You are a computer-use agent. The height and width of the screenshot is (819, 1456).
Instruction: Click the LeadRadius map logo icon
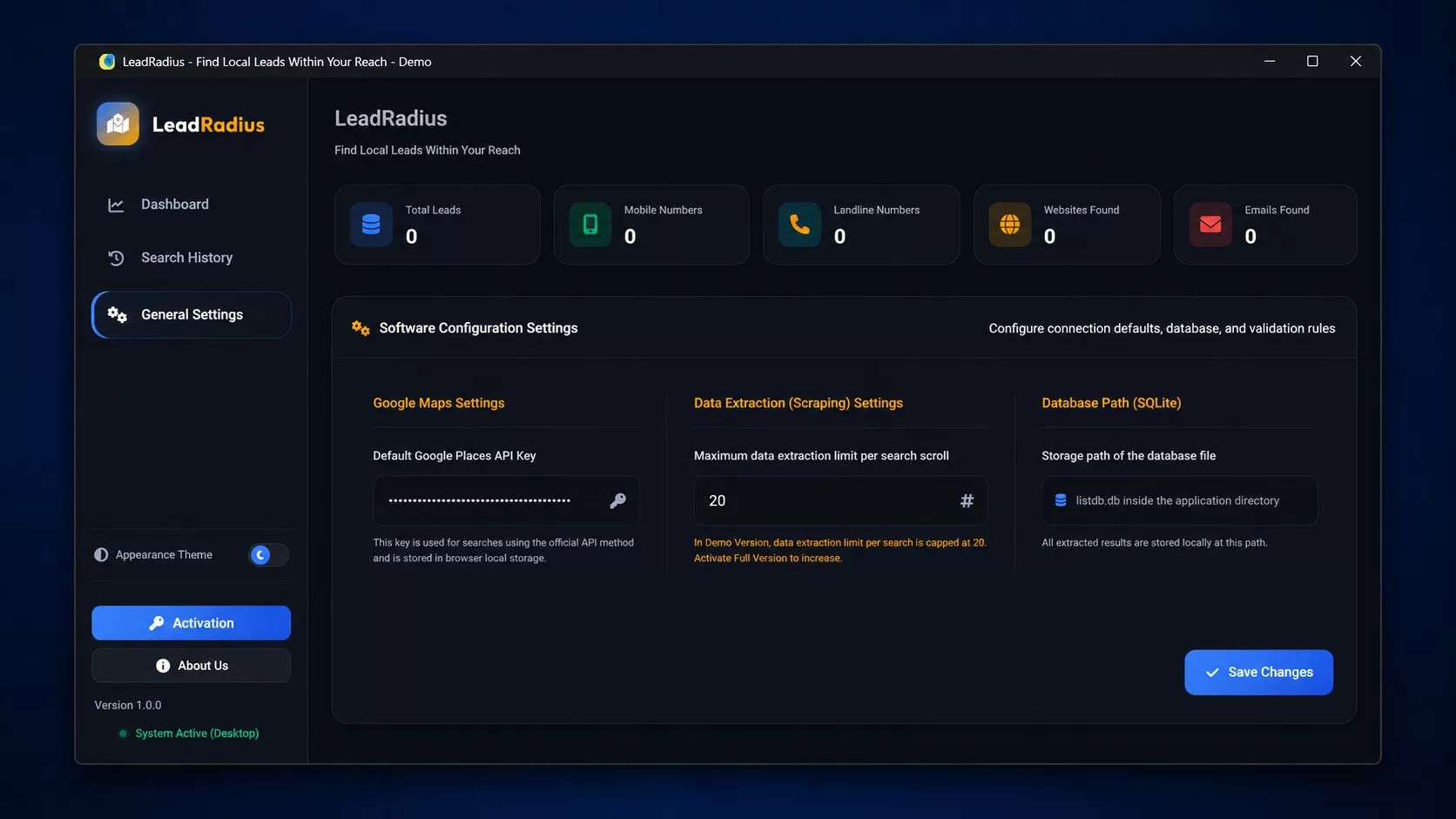tap(118, 124)
